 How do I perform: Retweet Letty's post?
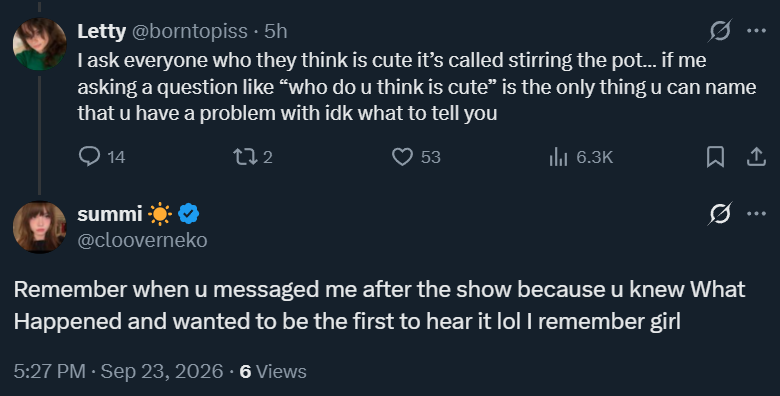point(253,157)
